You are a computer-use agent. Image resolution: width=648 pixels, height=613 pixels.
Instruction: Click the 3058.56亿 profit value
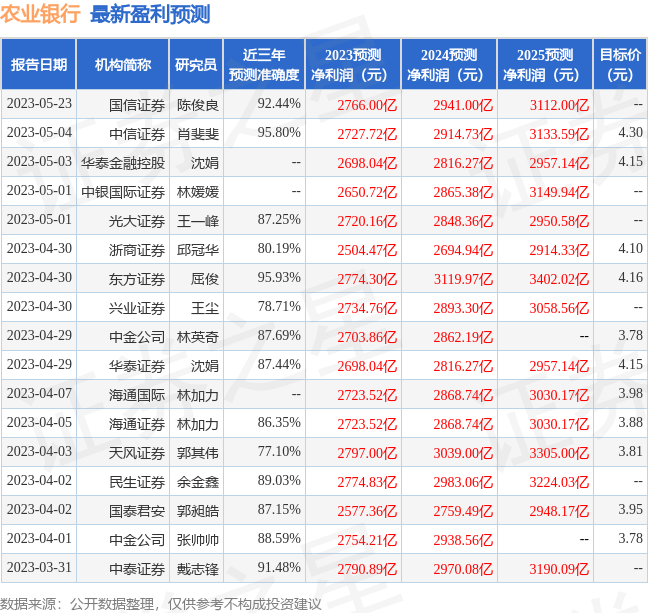point(559,308)
